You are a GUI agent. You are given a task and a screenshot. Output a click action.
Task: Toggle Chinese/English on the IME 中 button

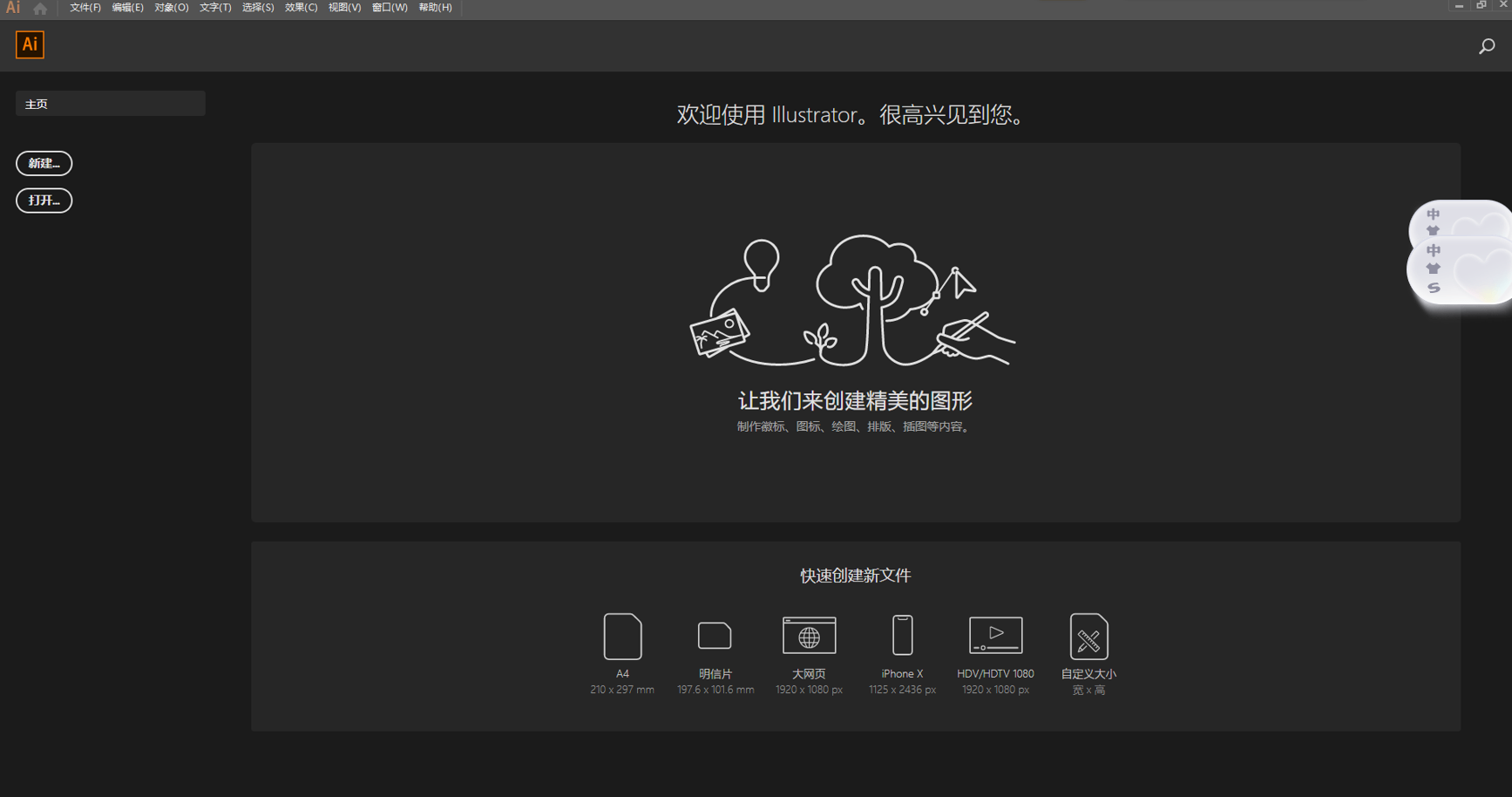point(1434,251)
